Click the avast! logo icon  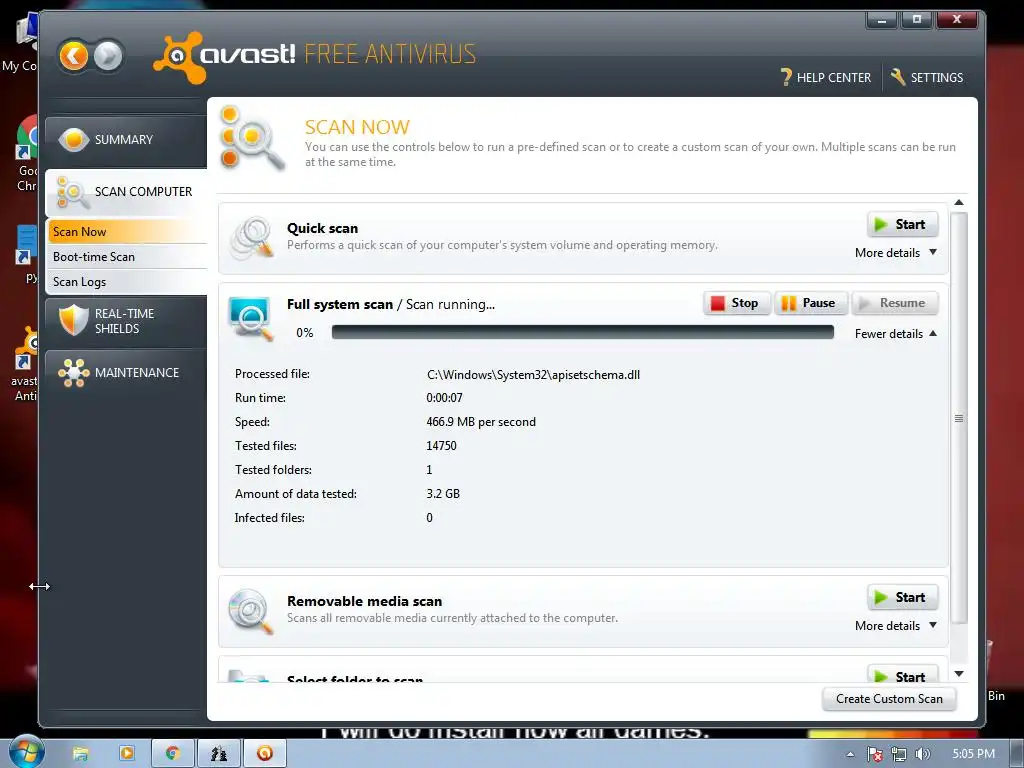(x=178, y=57)
